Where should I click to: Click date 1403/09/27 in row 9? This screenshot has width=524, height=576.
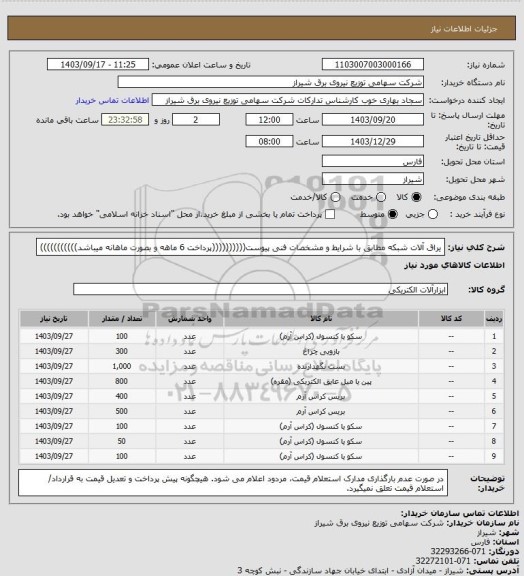(54, 456)
